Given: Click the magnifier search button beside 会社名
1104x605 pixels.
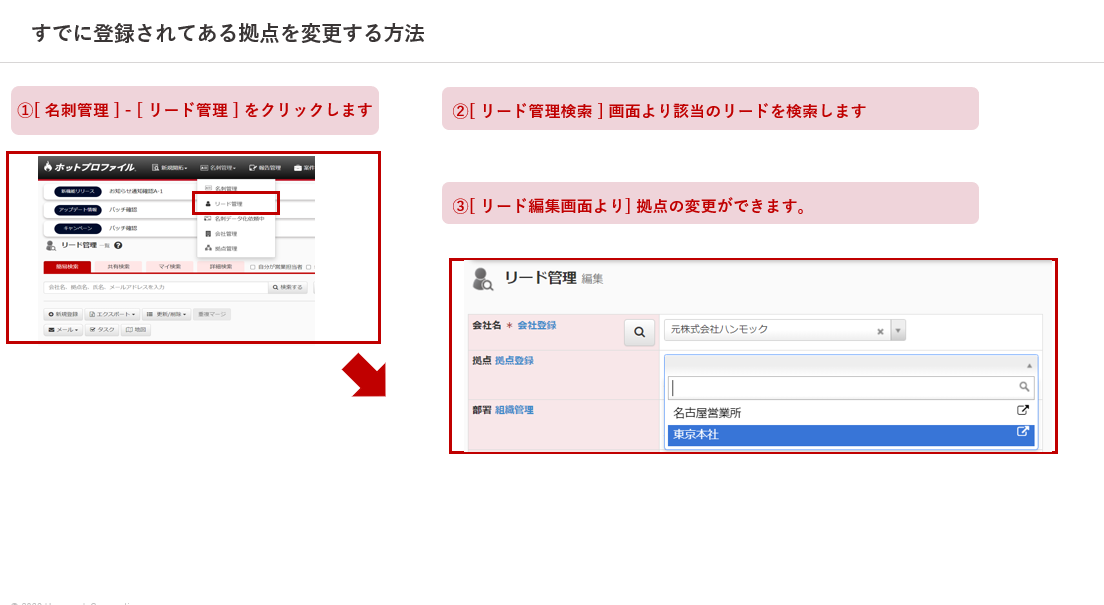Looking at the screenshot, I should tap(639, 332).
